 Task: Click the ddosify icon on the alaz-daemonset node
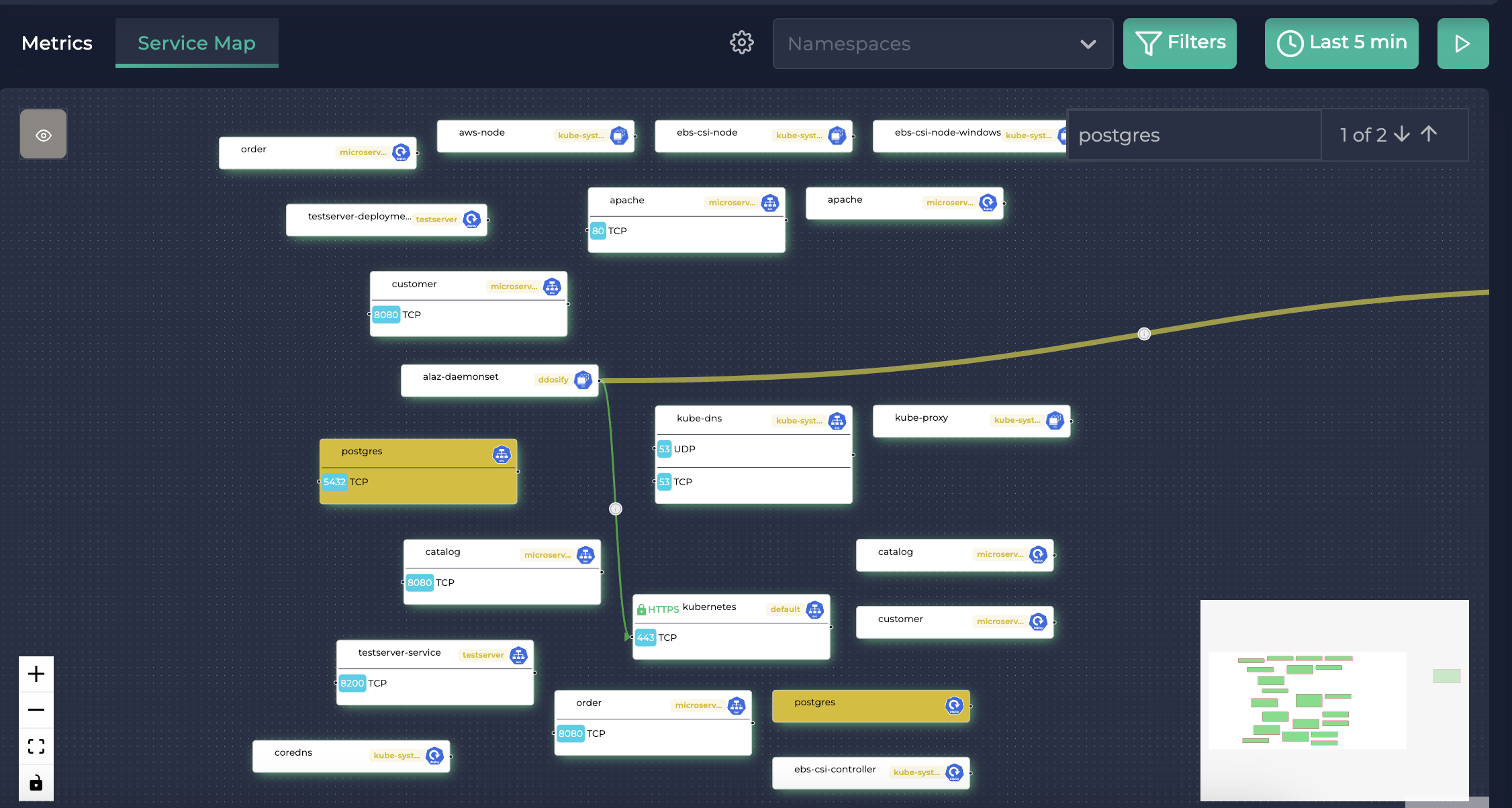pyautogui.click(x=581, y=379)
